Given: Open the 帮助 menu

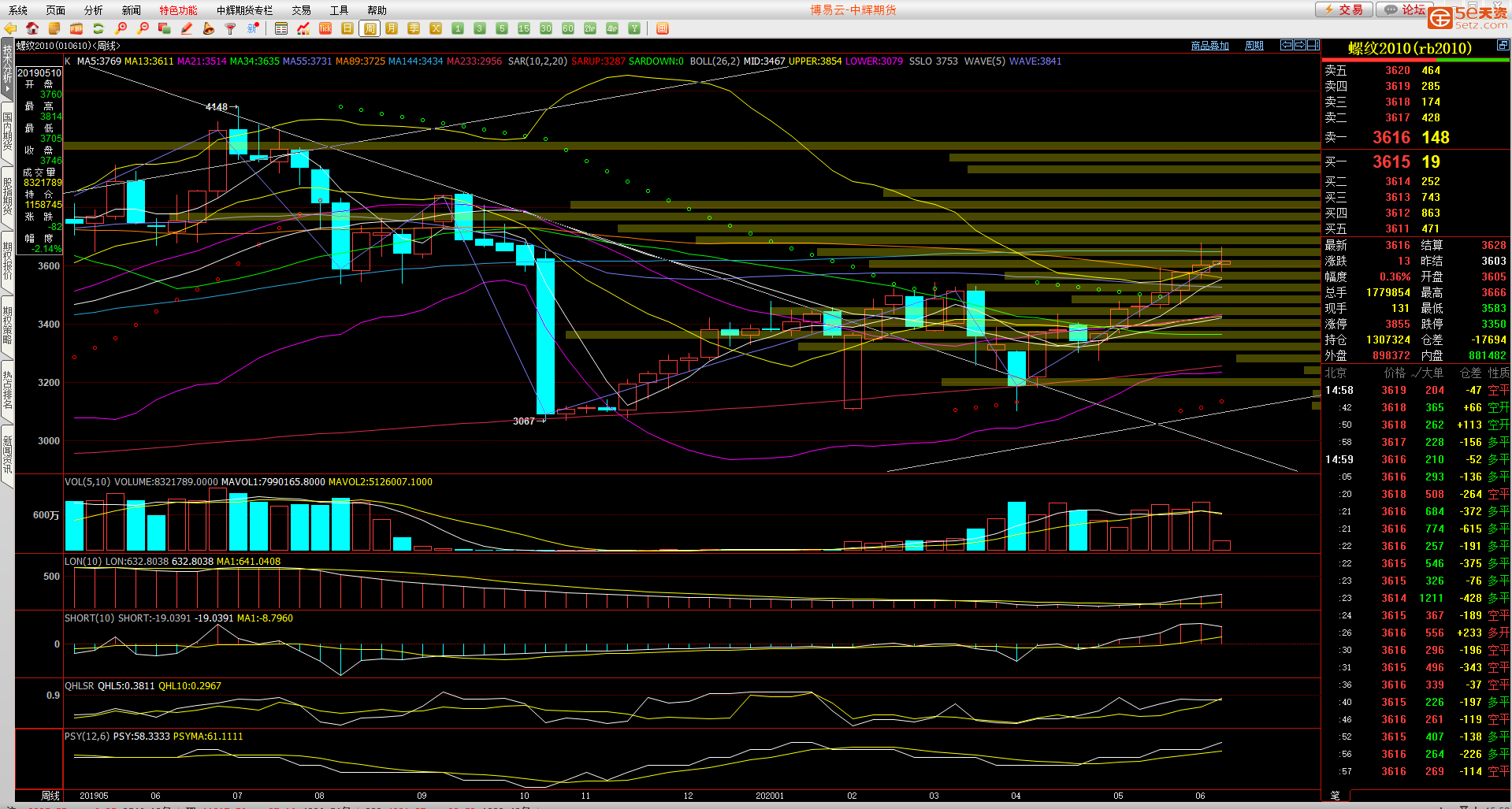Looking at the screenshot, I should pos(377,10).
